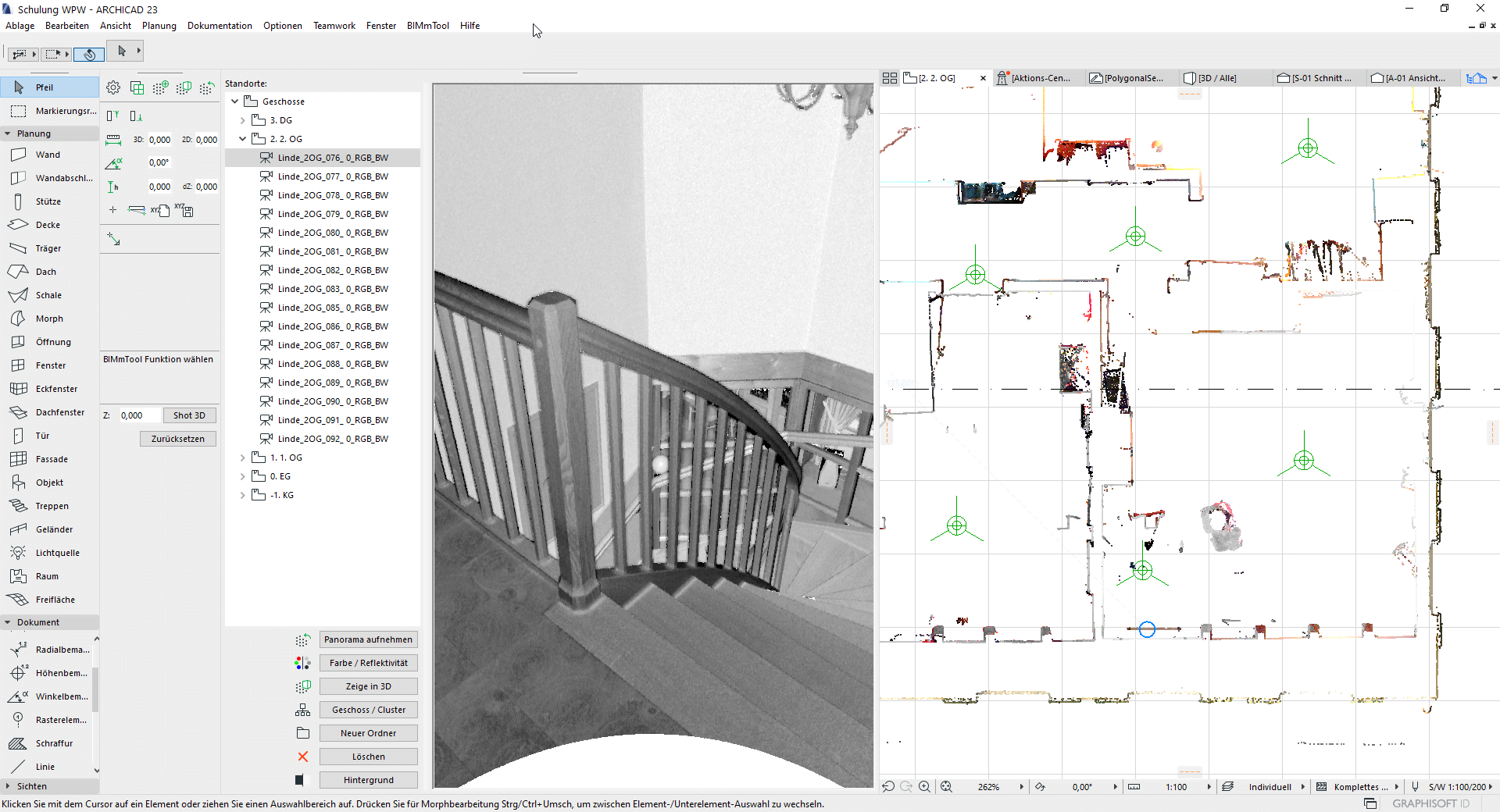The height and width of the screenshot is (812, 1500).
Task: Click the fit in window icon
Action: [x=946, y=787]
